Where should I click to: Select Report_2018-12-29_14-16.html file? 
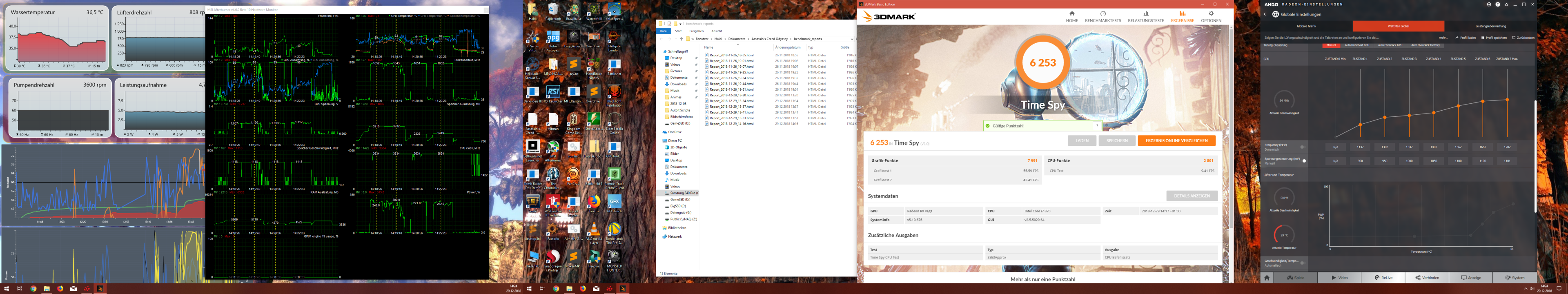(x=731, y=124)
